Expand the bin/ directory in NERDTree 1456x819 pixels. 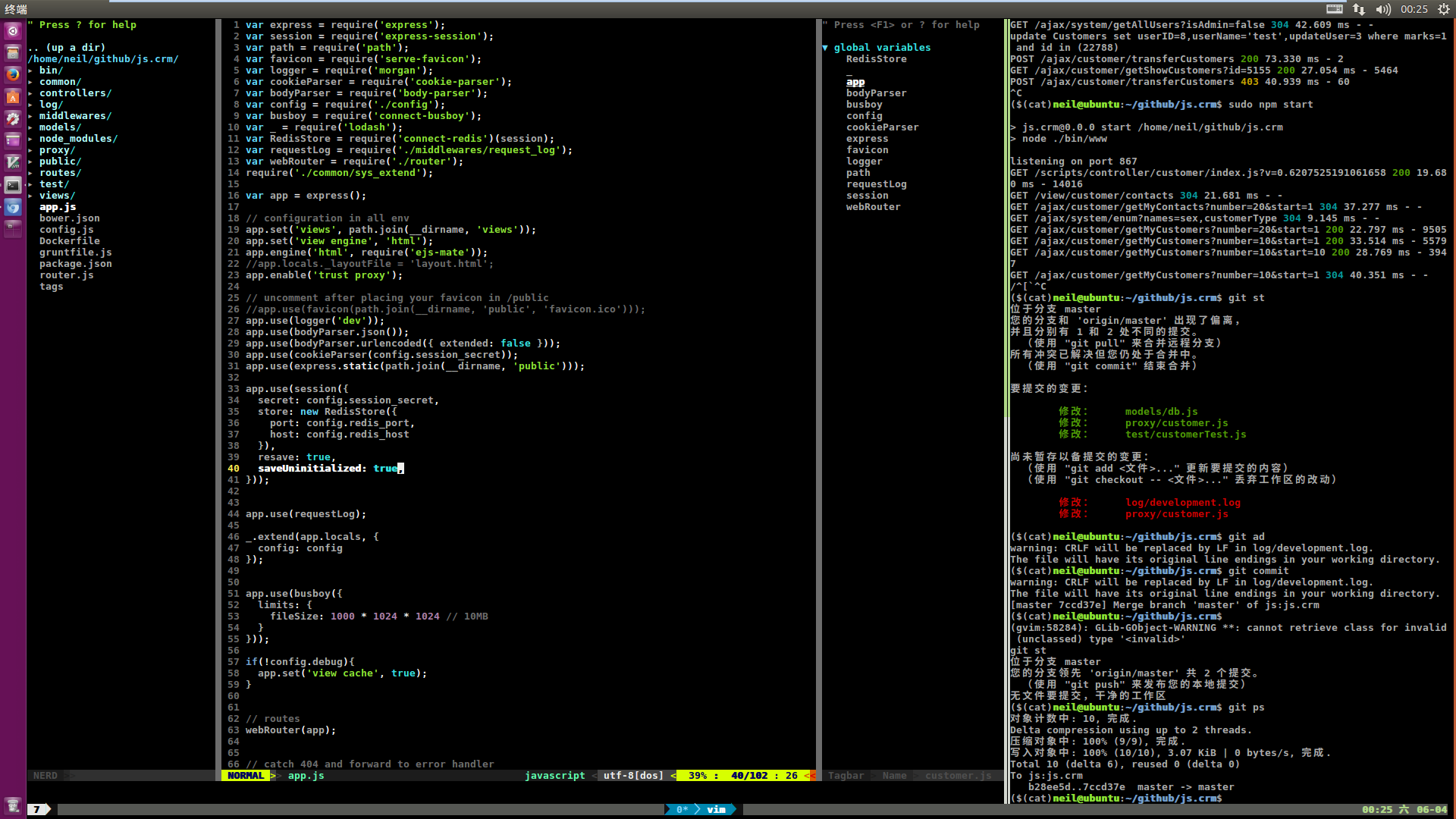pos(51,71)
